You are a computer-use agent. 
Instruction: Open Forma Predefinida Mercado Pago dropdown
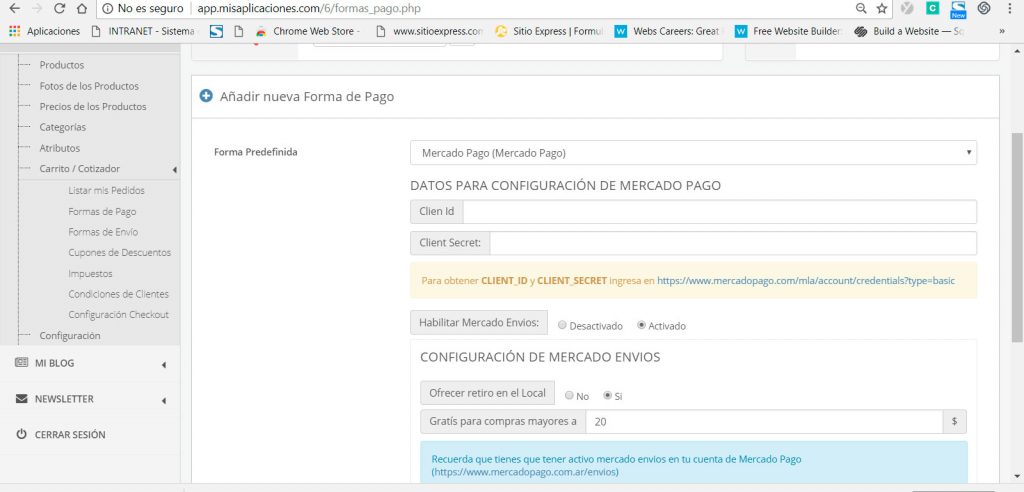694,153
